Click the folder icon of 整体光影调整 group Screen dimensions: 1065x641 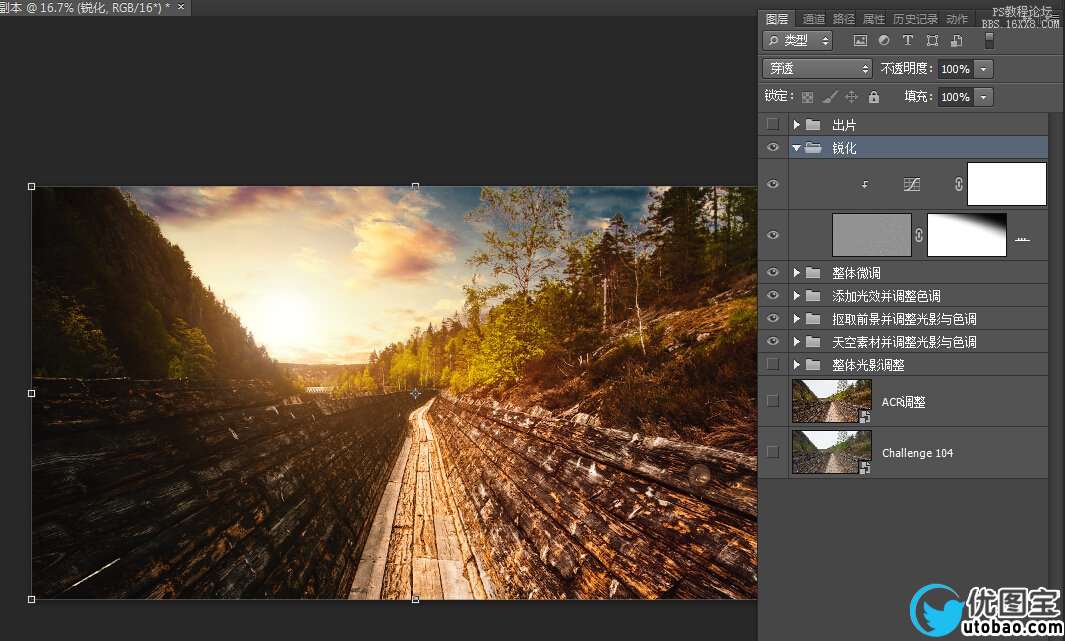(813, 365)
